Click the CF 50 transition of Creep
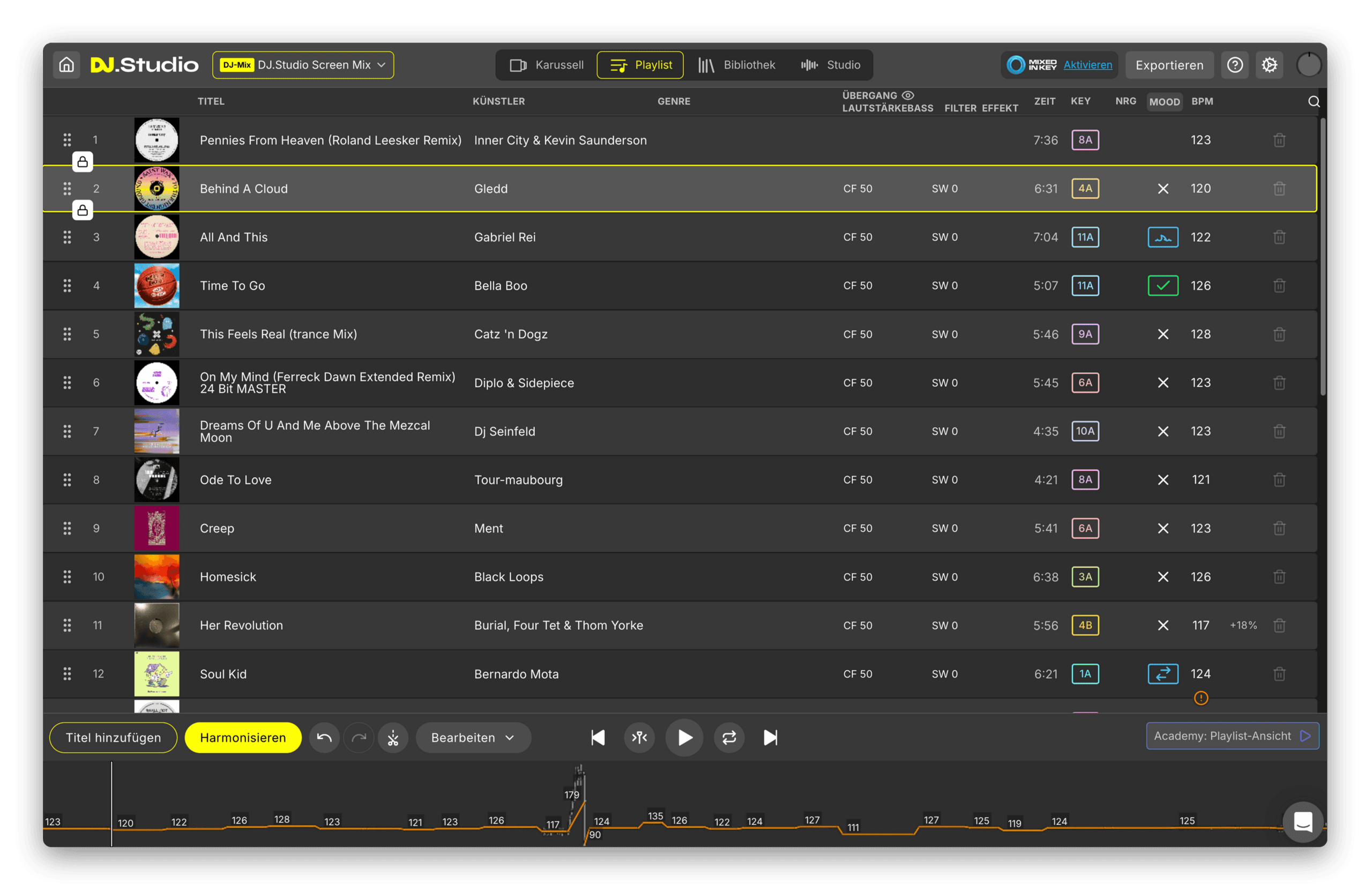 point(857,528)
